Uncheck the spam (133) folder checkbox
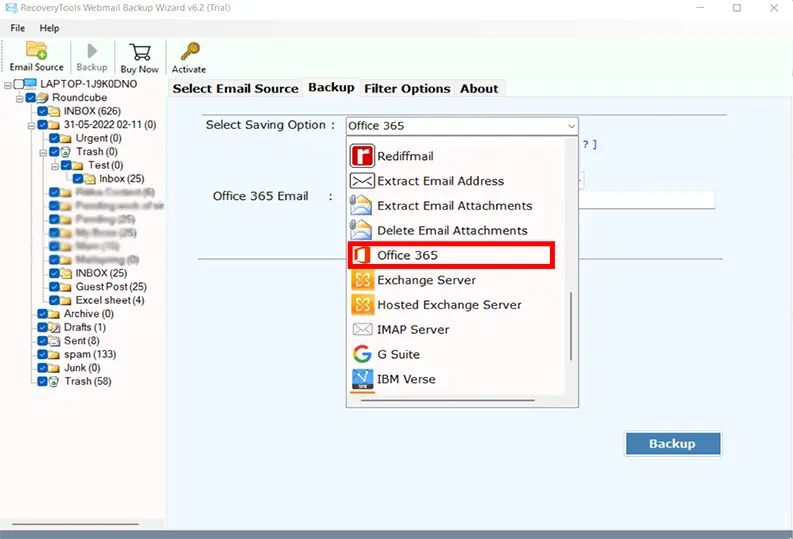Screen dimensions: 793x539 click(42, 354)
